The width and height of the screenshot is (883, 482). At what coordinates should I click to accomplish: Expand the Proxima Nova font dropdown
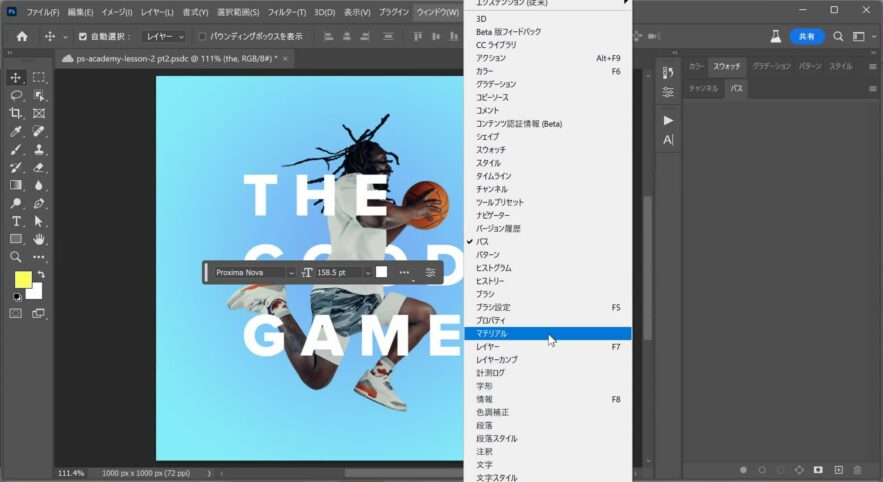click(291, 273)
